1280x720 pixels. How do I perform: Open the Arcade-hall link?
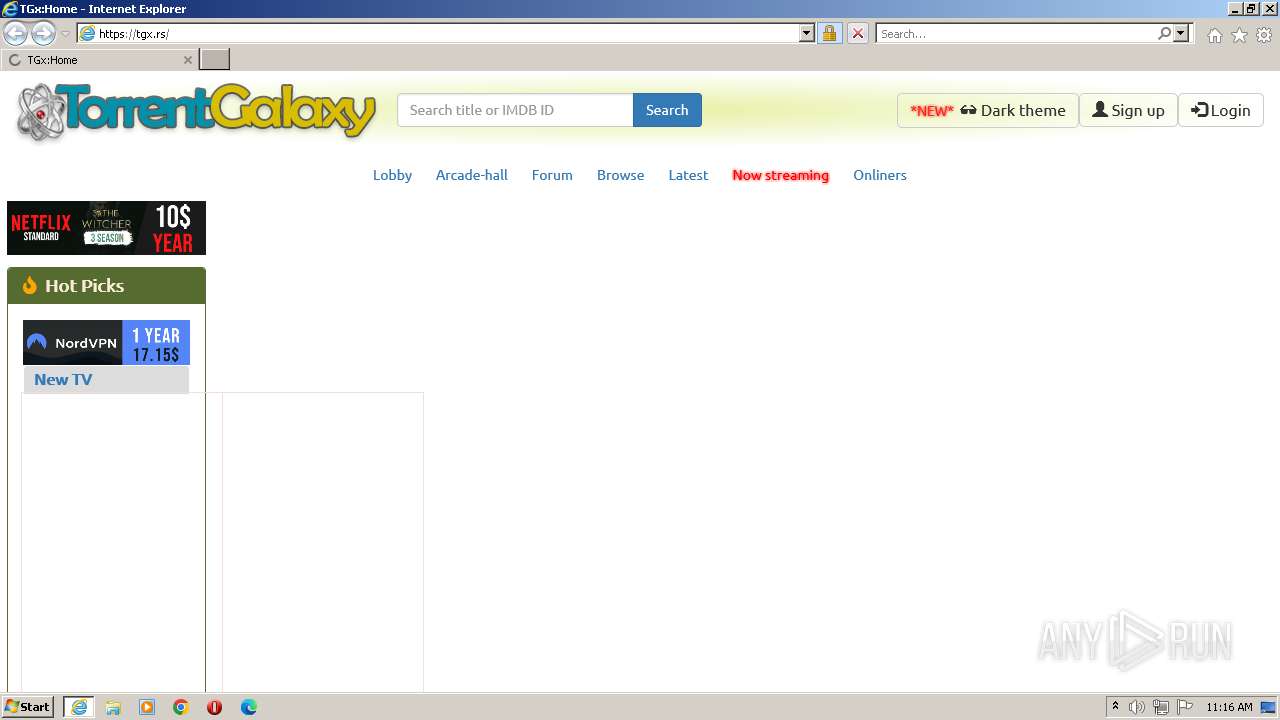pyautogui.click(x=472, y=175)
